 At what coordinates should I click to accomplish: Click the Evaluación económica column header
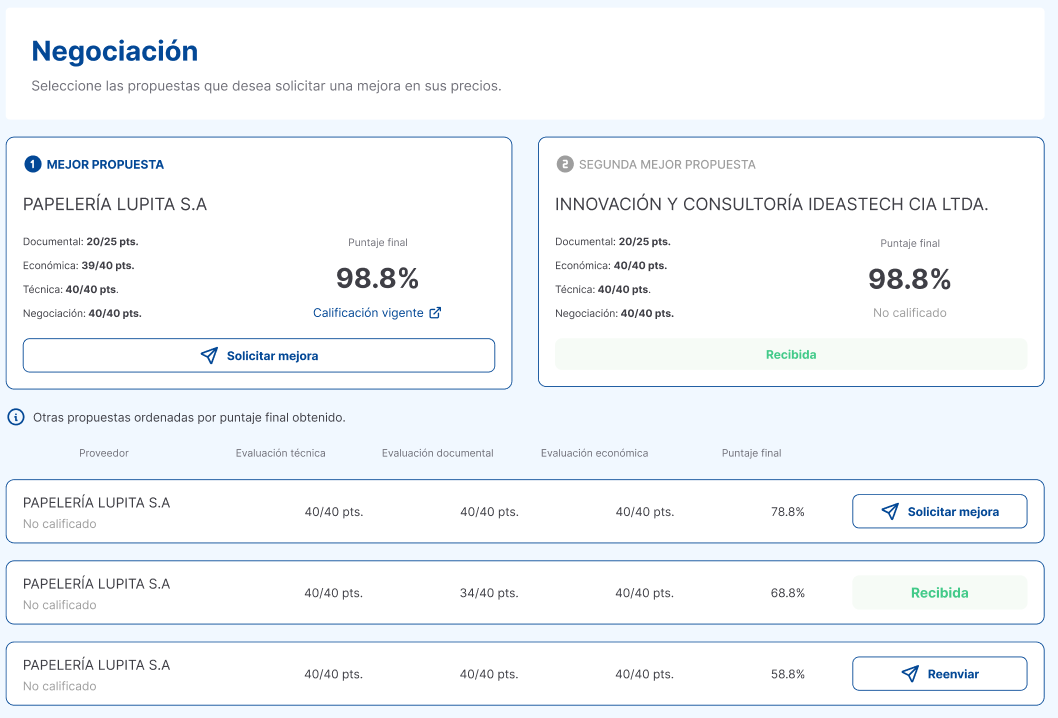pyautogui.click(x=594, y=453)
